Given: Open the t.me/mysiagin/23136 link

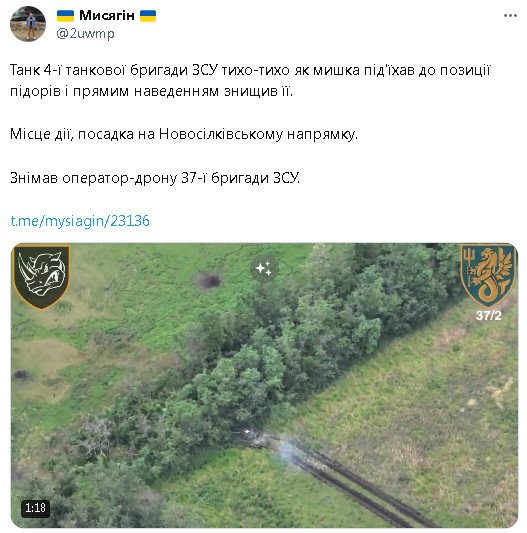Looking at the screenshot, I should click(x=80, y=221).
